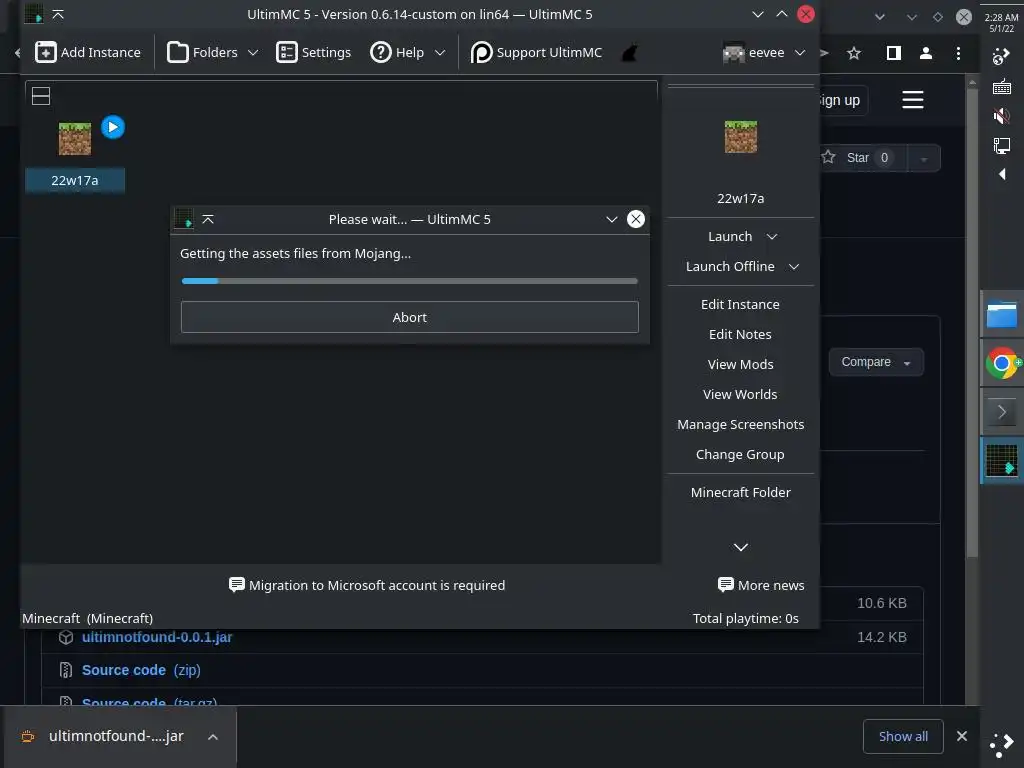Expand the downloaded jar options chevron
The width and height of the screenshot is (1024, 768).
point(213,737)
